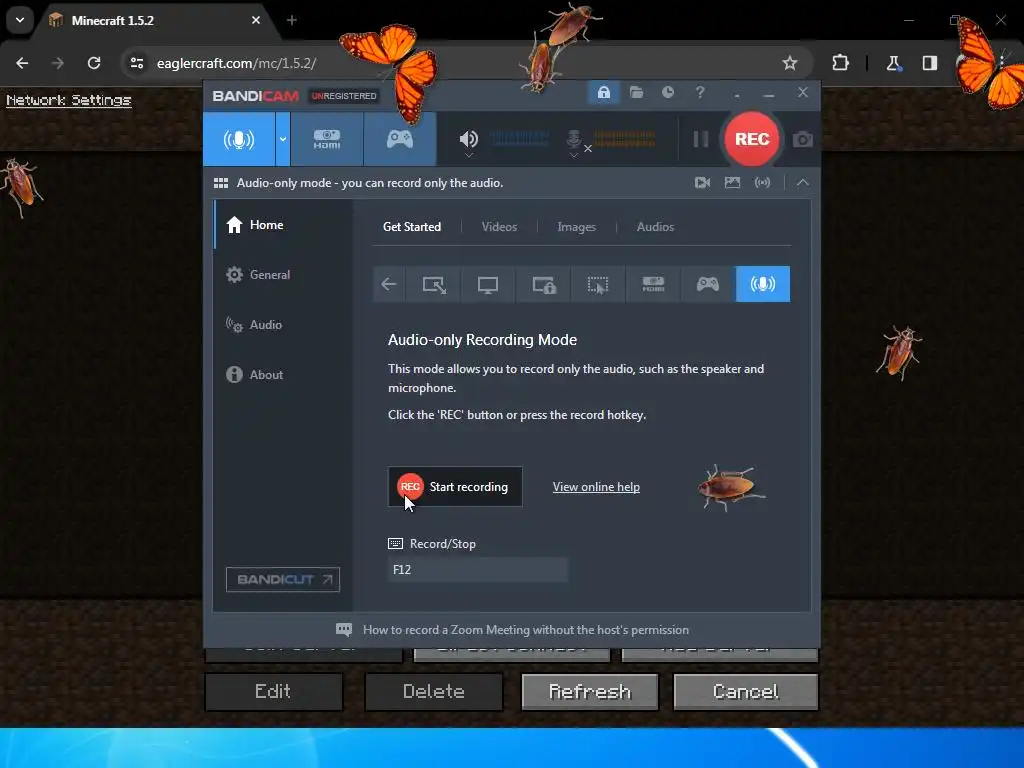The width and height of the screenshot is (1024, 768).
Task: Switch to the Get Started tab
Action: point(411,227)
